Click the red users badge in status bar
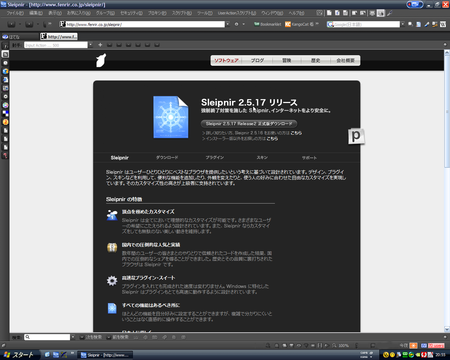Screen dimensions: 450x360 (436, 346)
